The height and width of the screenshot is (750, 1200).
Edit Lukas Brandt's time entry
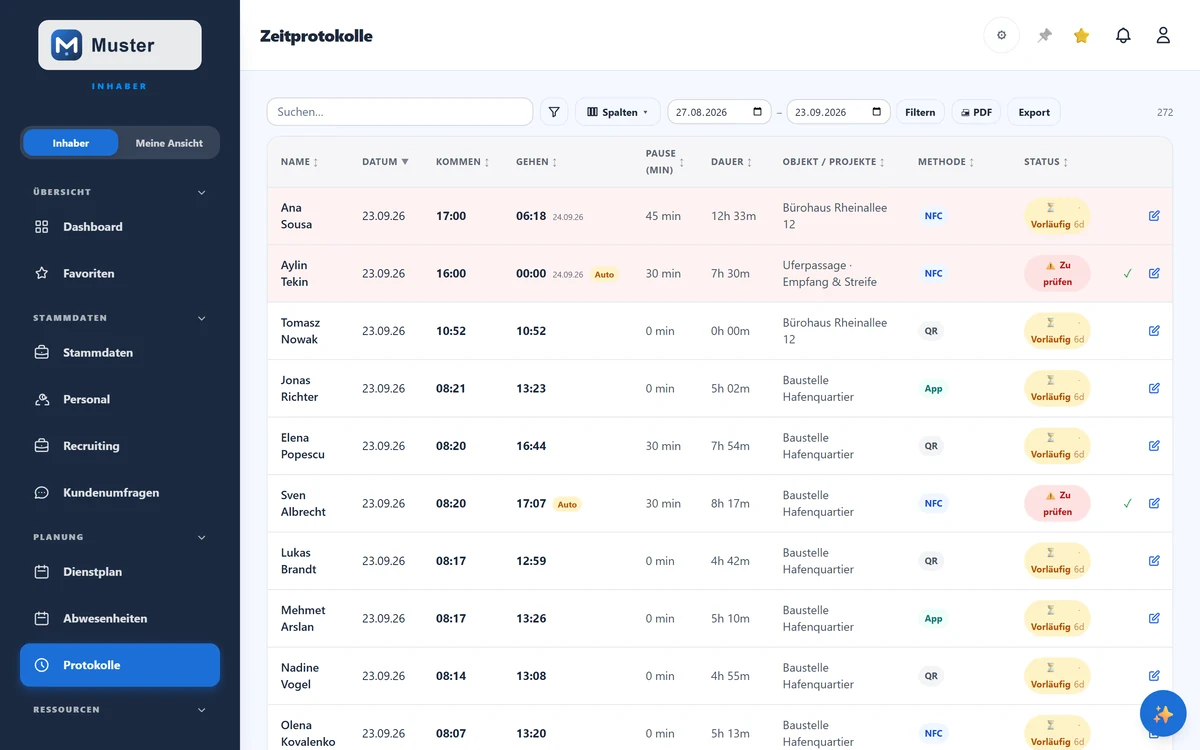tap(1154, 561)
